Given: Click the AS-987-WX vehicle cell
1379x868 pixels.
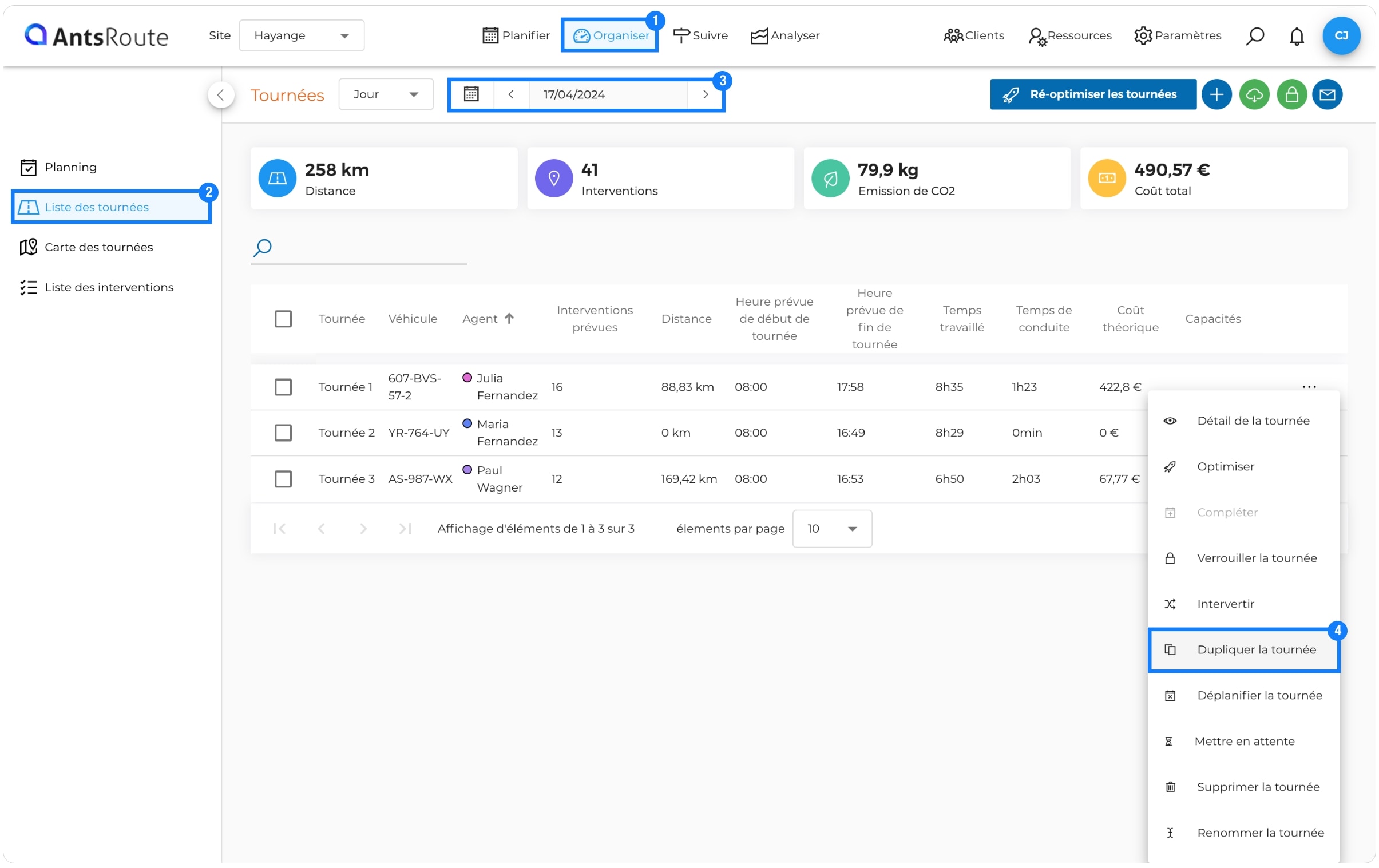Looking at the screenshot, I should [420, 479].
